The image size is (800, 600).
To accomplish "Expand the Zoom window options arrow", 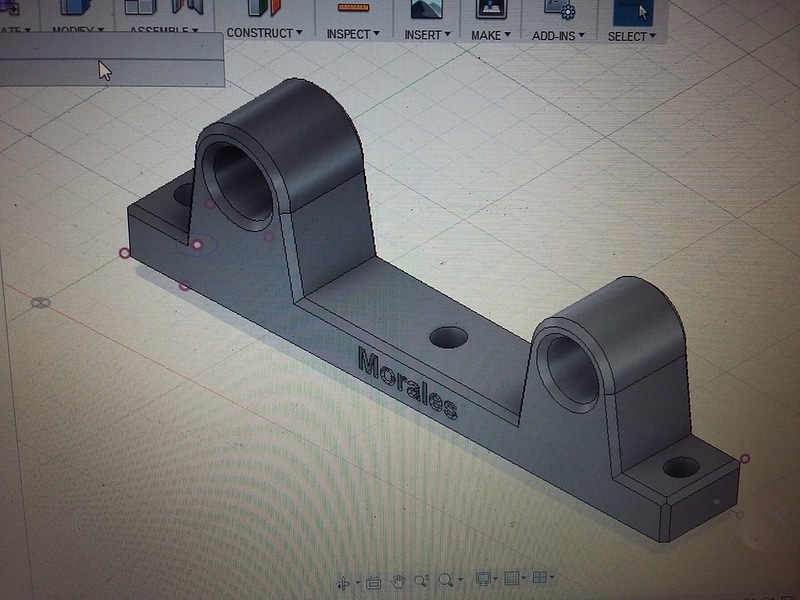I will tap(461, 580).
